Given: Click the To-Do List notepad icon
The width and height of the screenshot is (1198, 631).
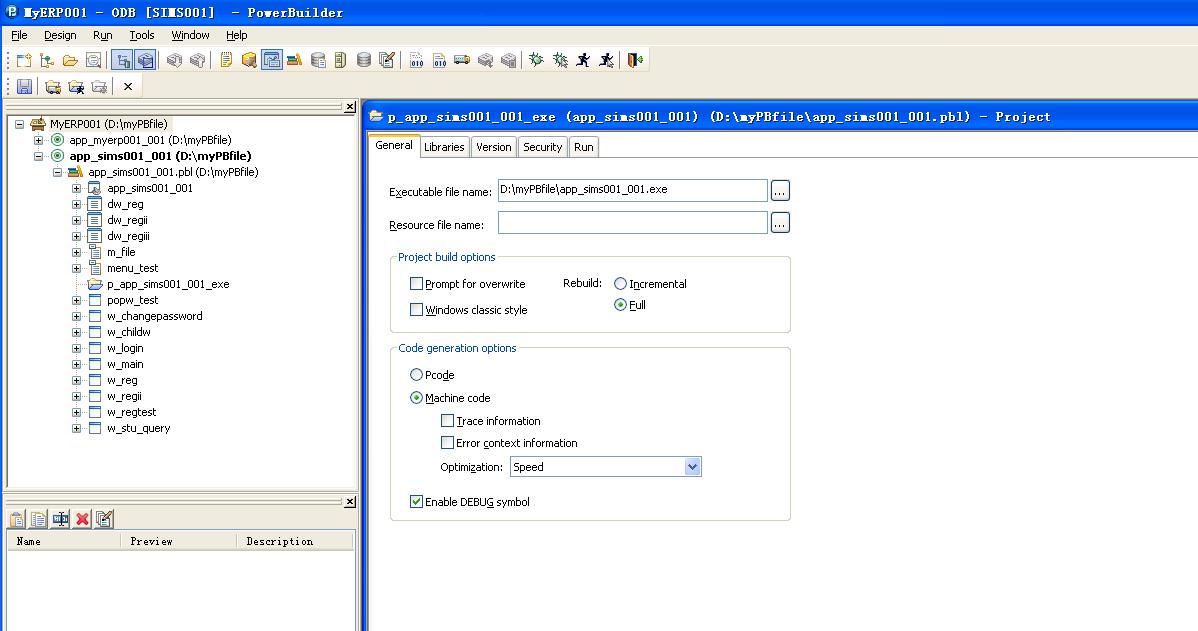Looking at the screenshot, I should pos(226,60).
